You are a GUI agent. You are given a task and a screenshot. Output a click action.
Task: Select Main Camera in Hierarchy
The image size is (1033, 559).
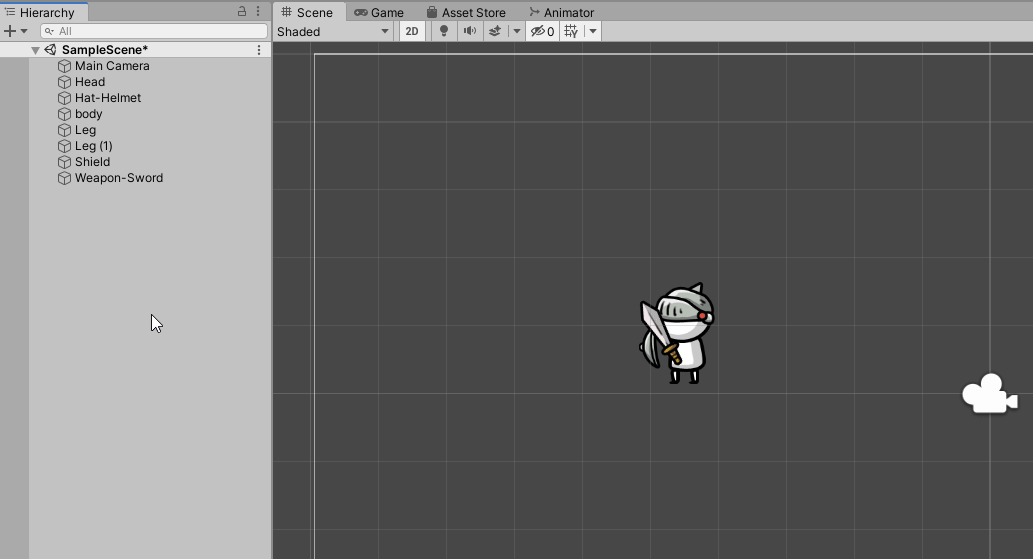[112, 66]
